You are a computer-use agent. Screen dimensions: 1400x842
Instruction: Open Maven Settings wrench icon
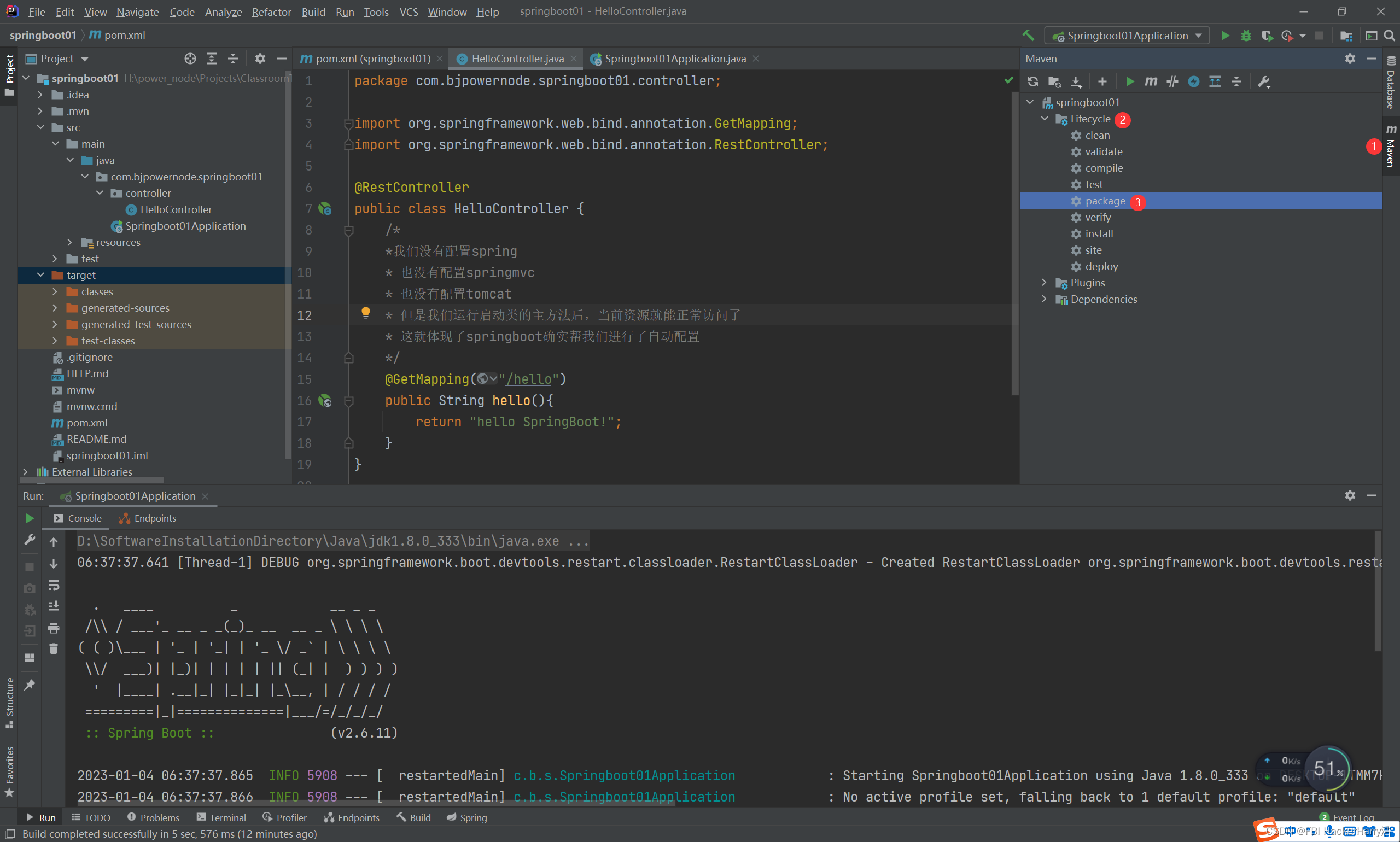tap(1264, 81)
